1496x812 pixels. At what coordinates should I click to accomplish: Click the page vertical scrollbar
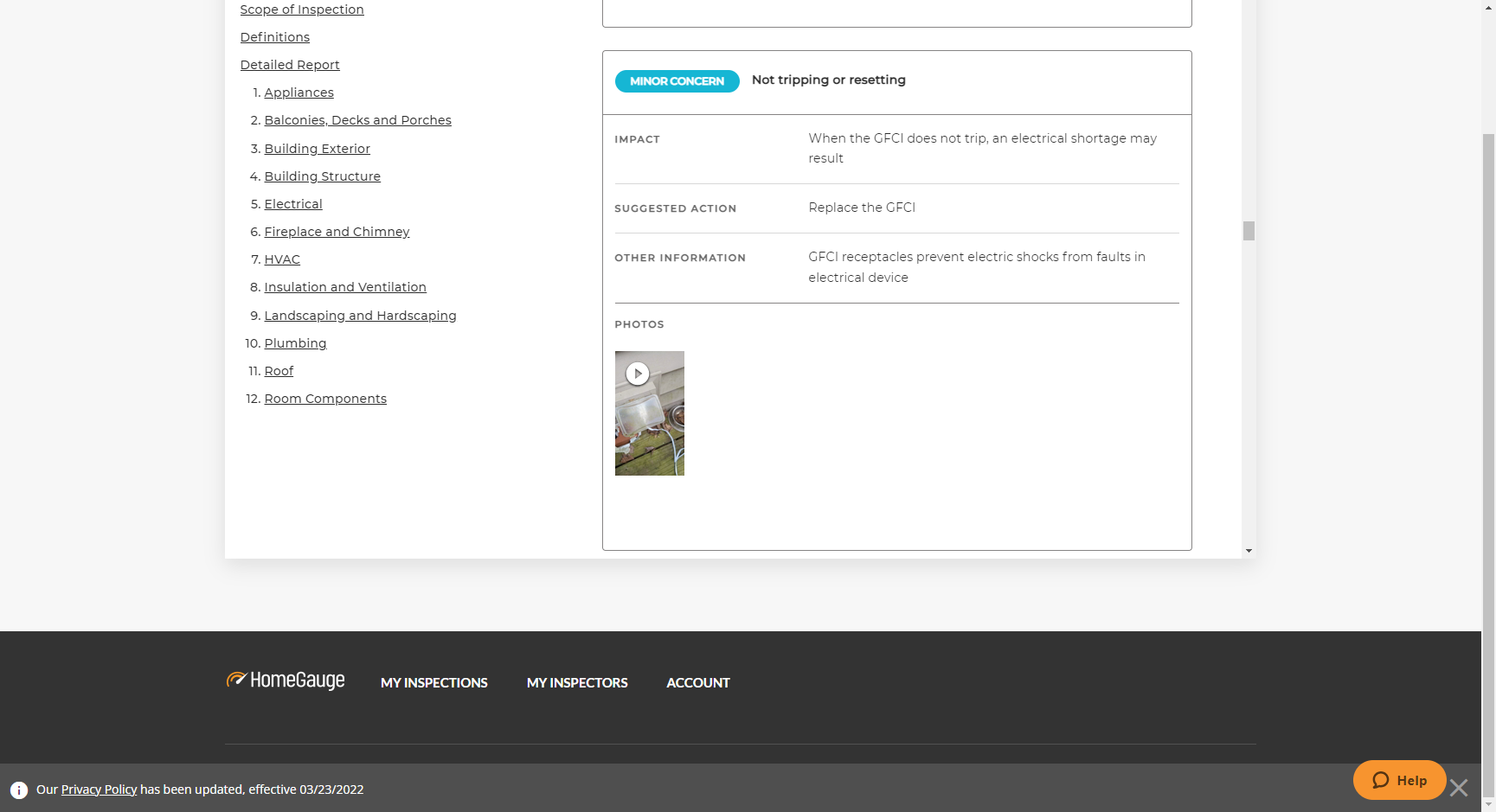pyautogui.click(x=1488, y=467)
